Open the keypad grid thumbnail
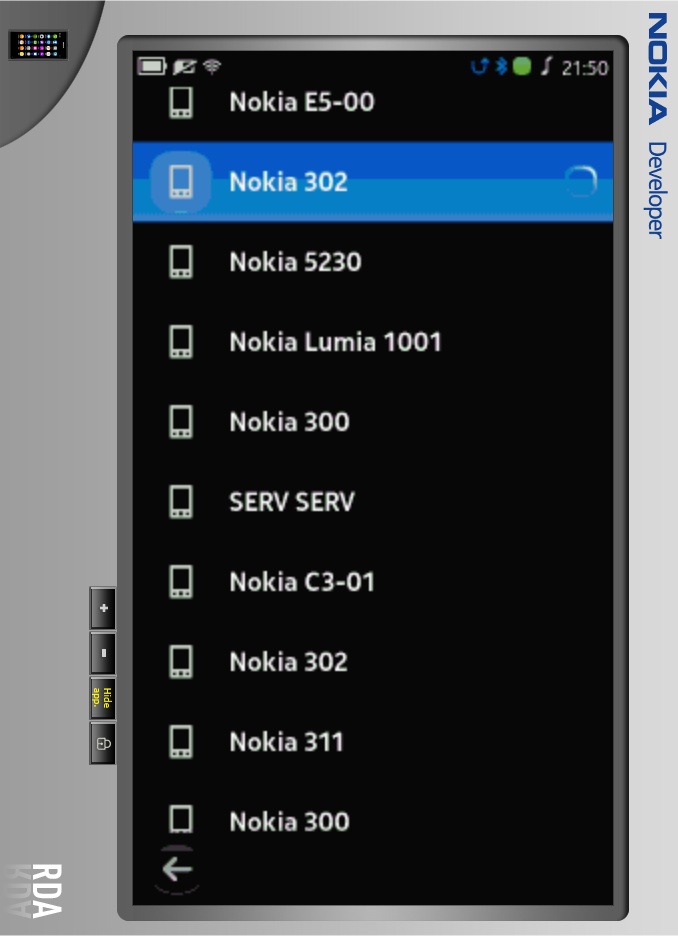This screenshot has width=678, height=936. [38, 45]
